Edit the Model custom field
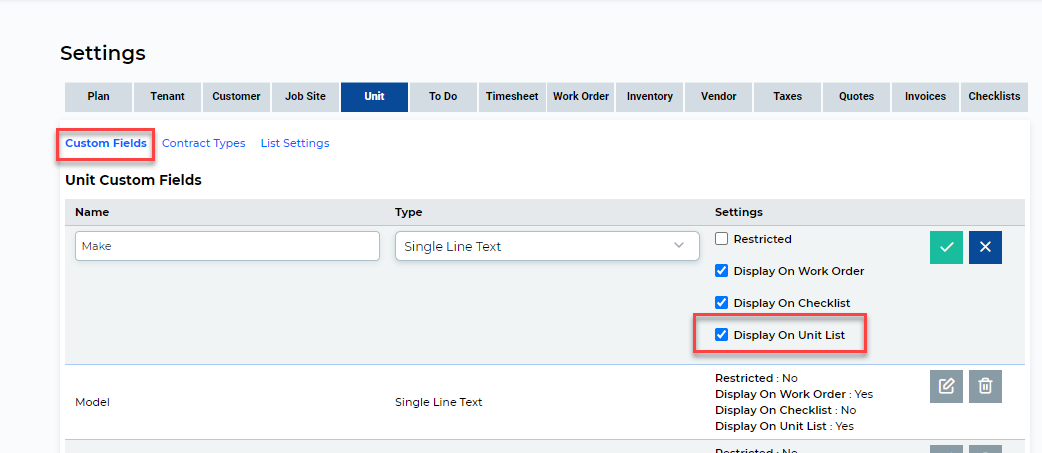 [x=946, y=386]
